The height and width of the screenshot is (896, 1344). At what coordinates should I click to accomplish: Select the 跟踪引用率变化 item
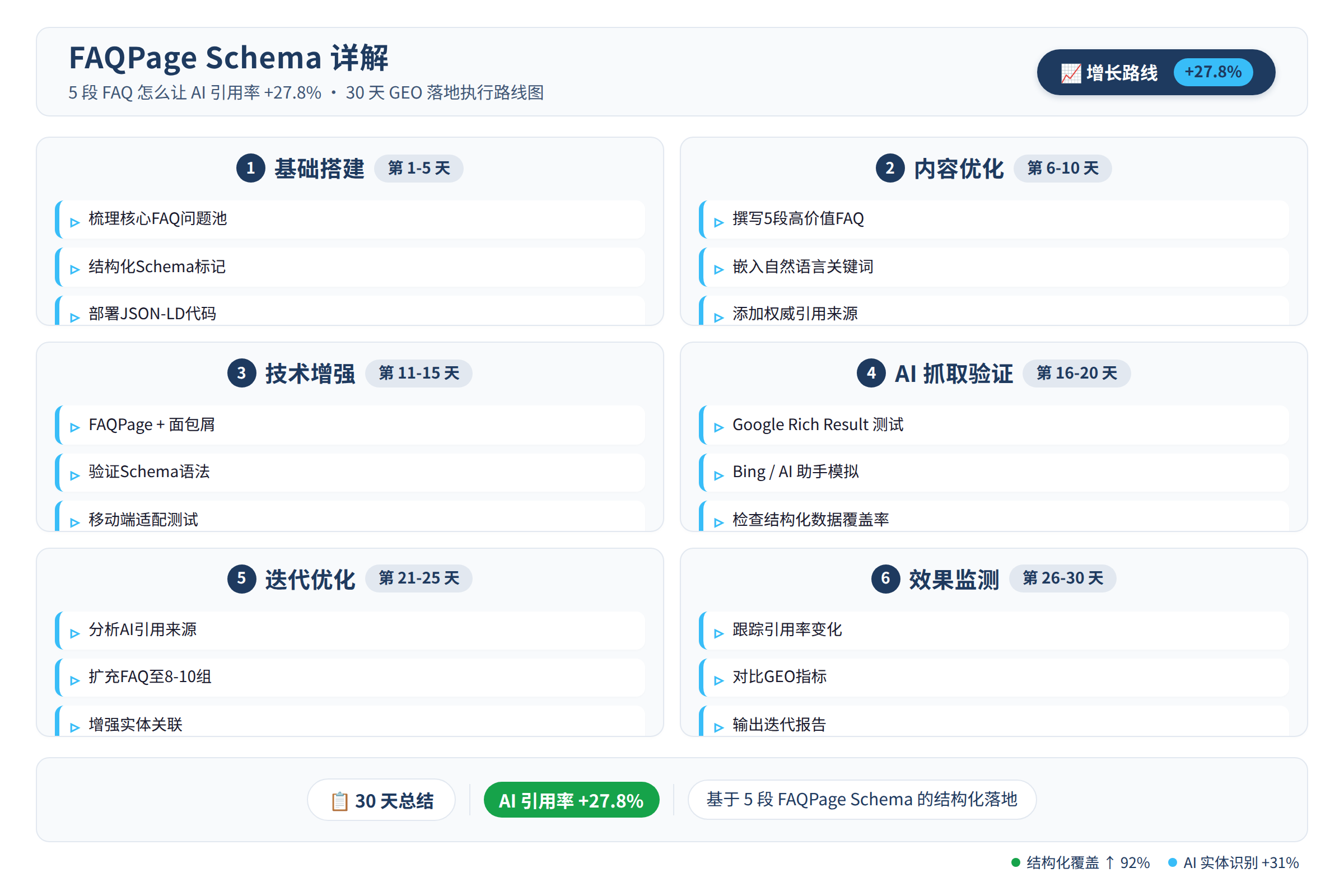(x=993, y=631)
